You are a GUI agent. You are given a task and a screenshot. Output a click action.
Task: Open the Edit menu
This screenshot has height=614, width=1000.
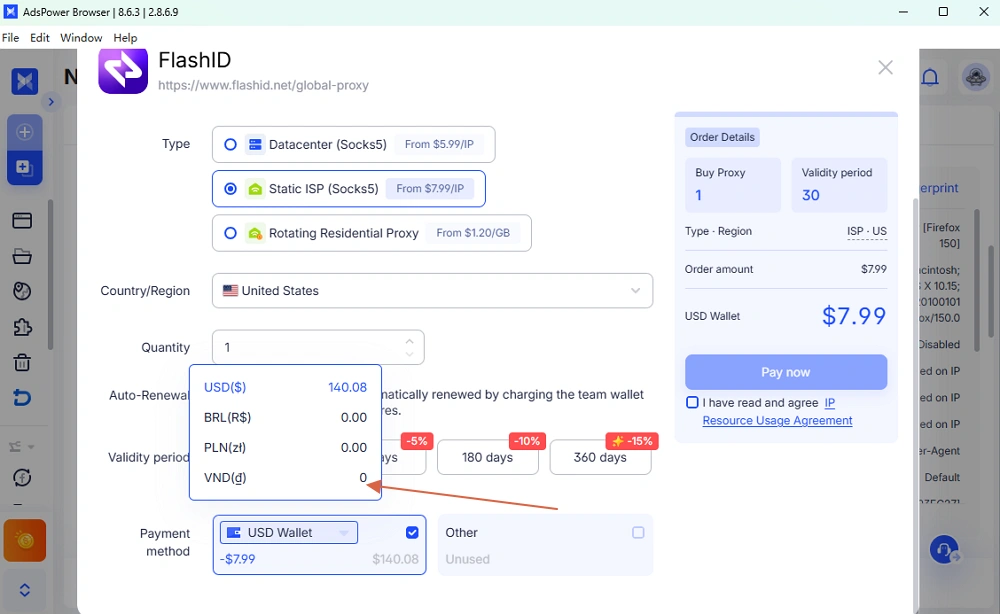[x=40, y=38]
